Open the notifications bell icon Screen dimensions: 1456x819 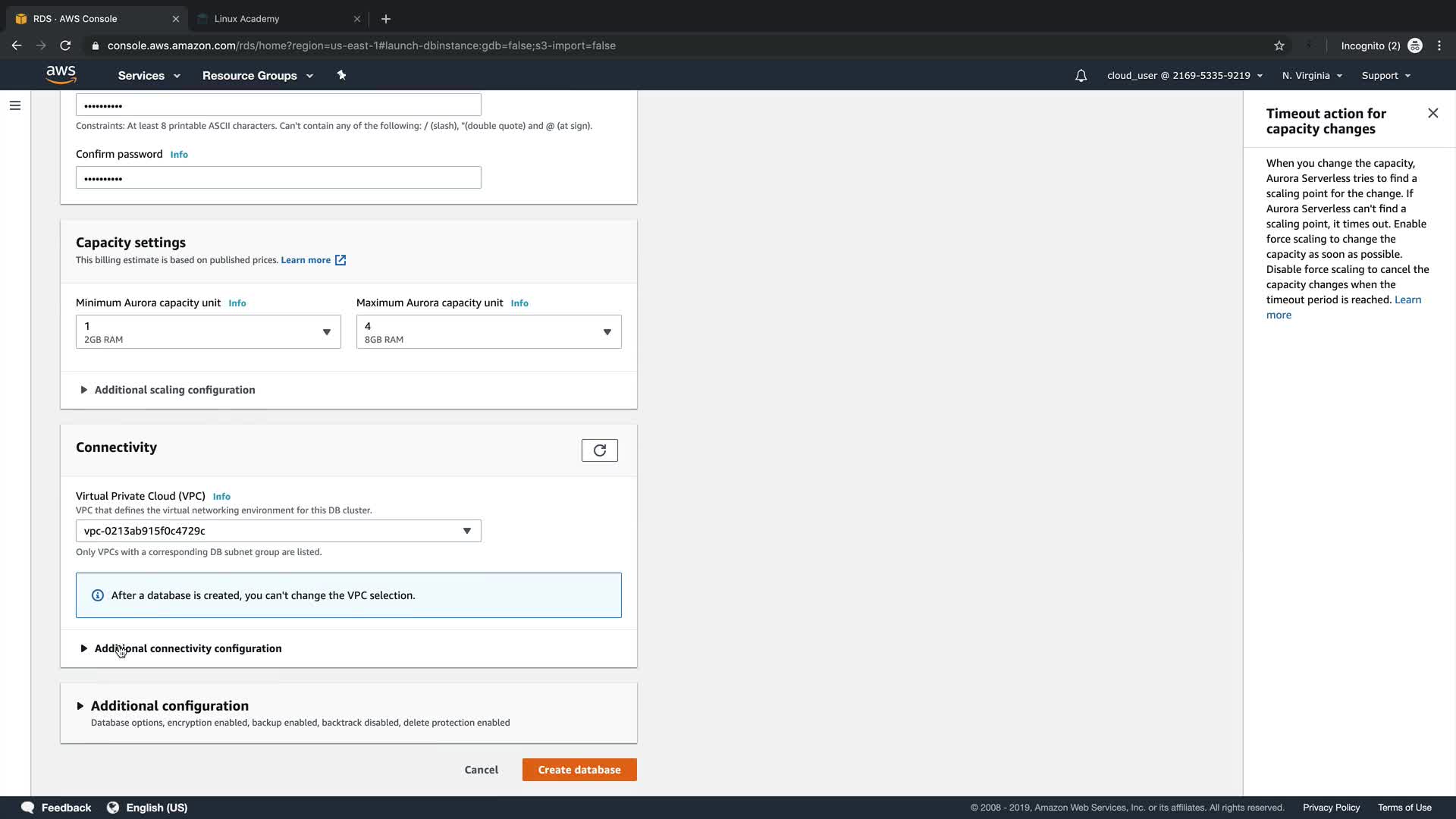tap(1081, 76)
